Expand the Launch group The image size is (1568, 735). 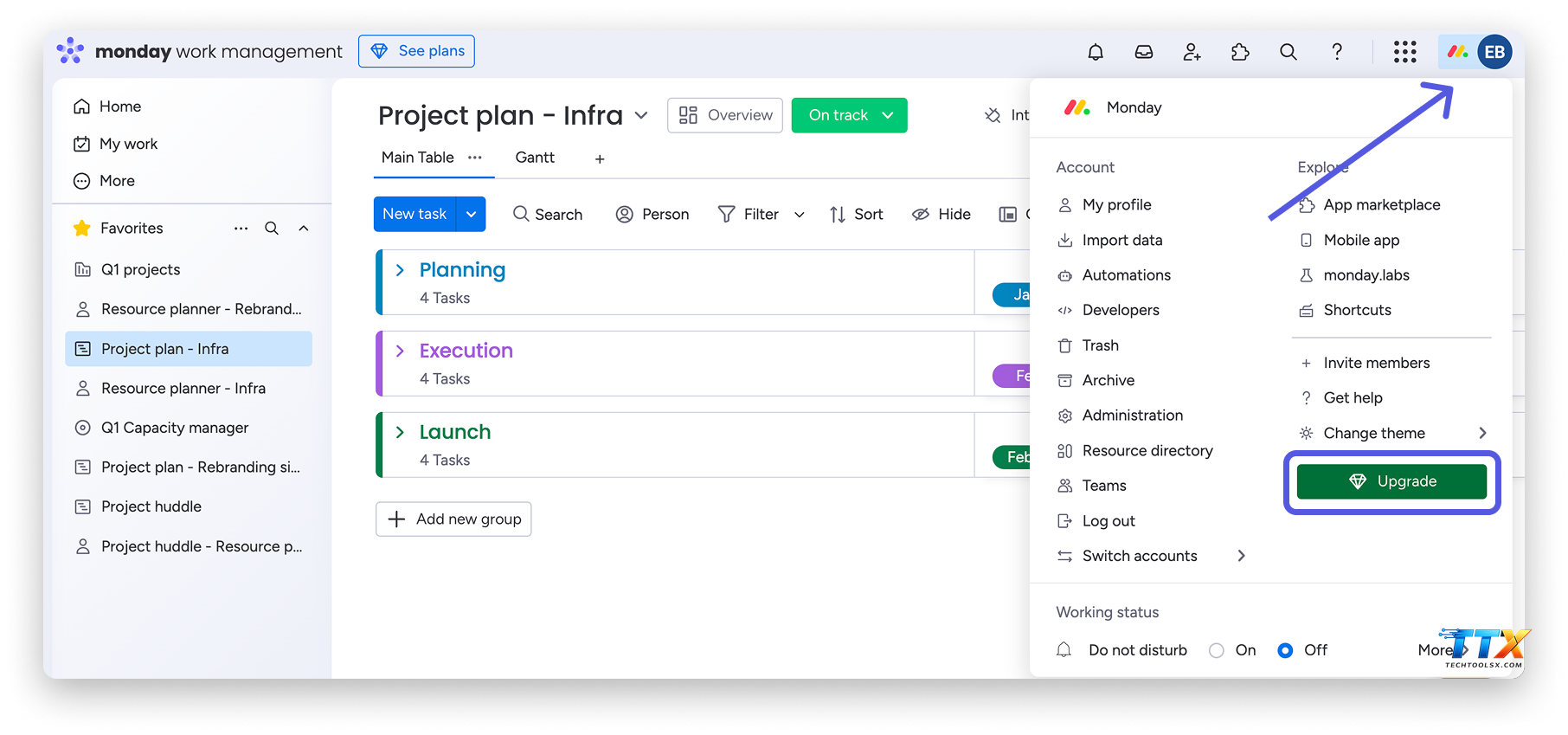(400, 432)
